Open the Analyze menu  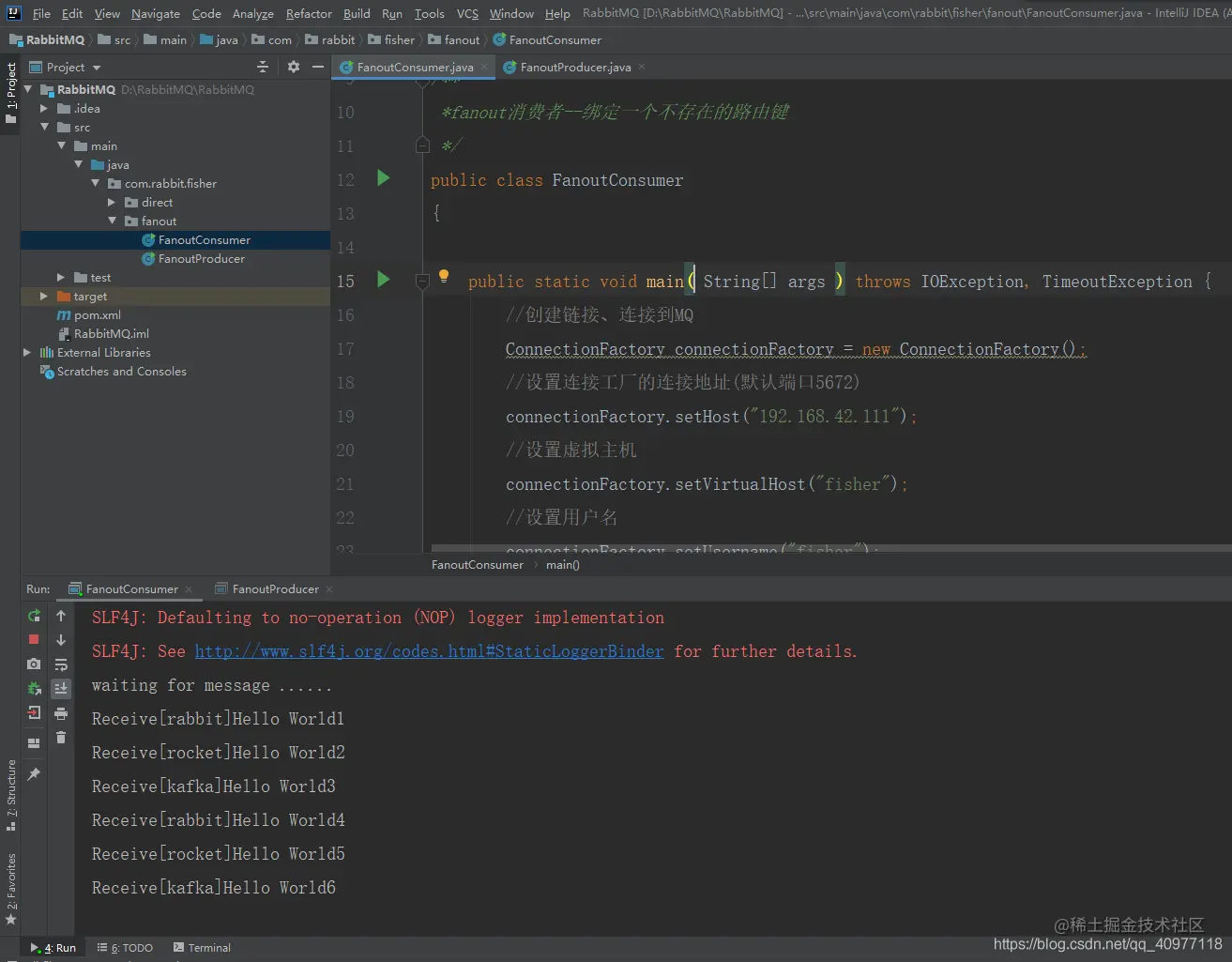click(253, 13)
